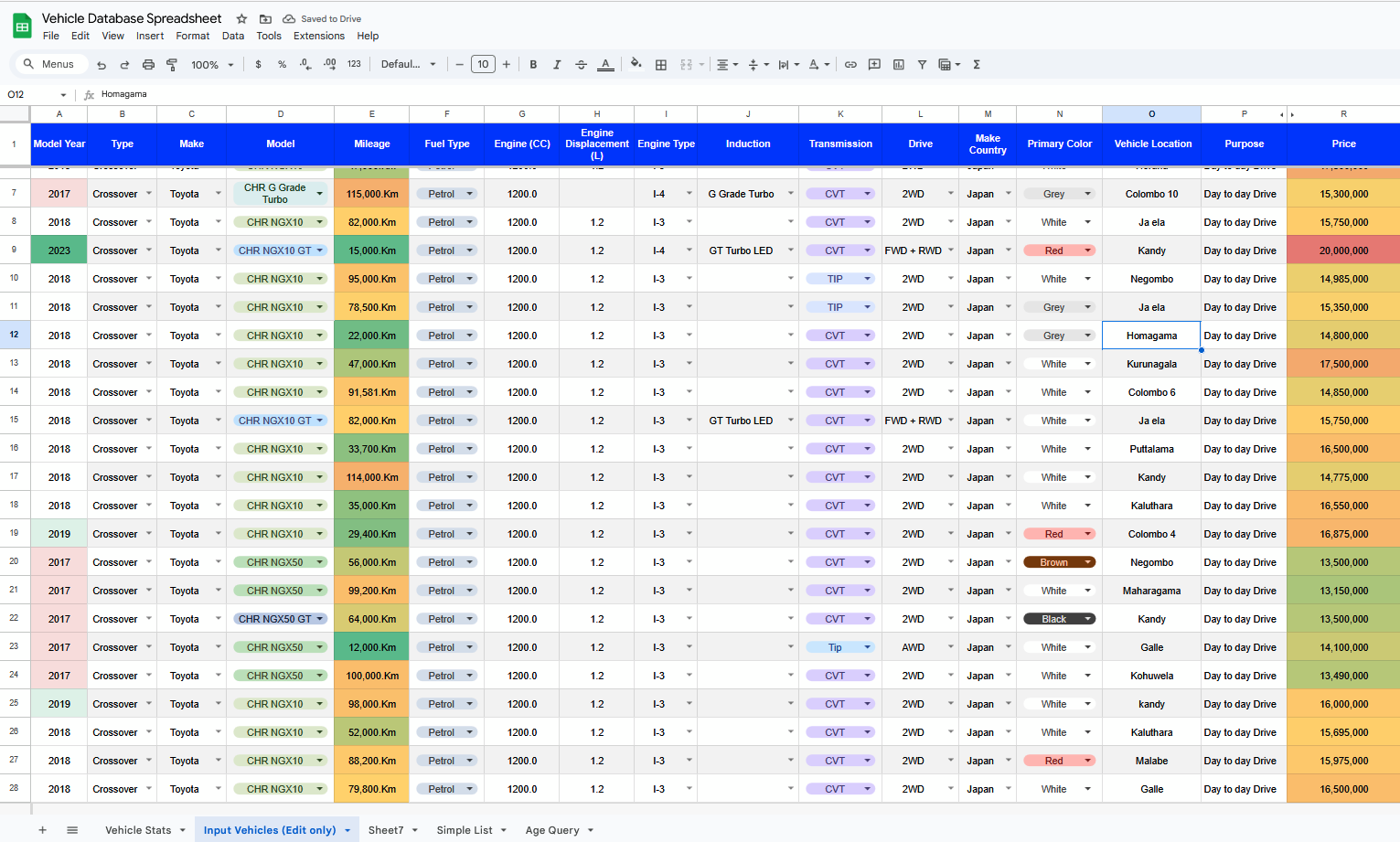Switch to the Age Query sheet tab
This screenshot has height=842, width=1400.
pos(552,830)
